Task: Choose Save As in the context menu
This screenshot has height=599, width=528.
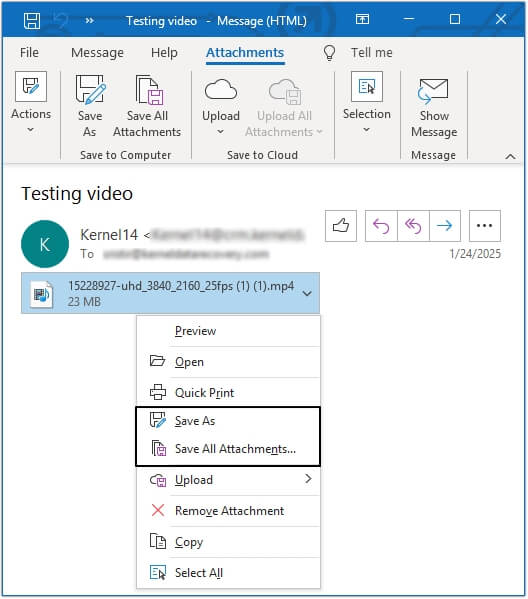Action: pos(228,421)
